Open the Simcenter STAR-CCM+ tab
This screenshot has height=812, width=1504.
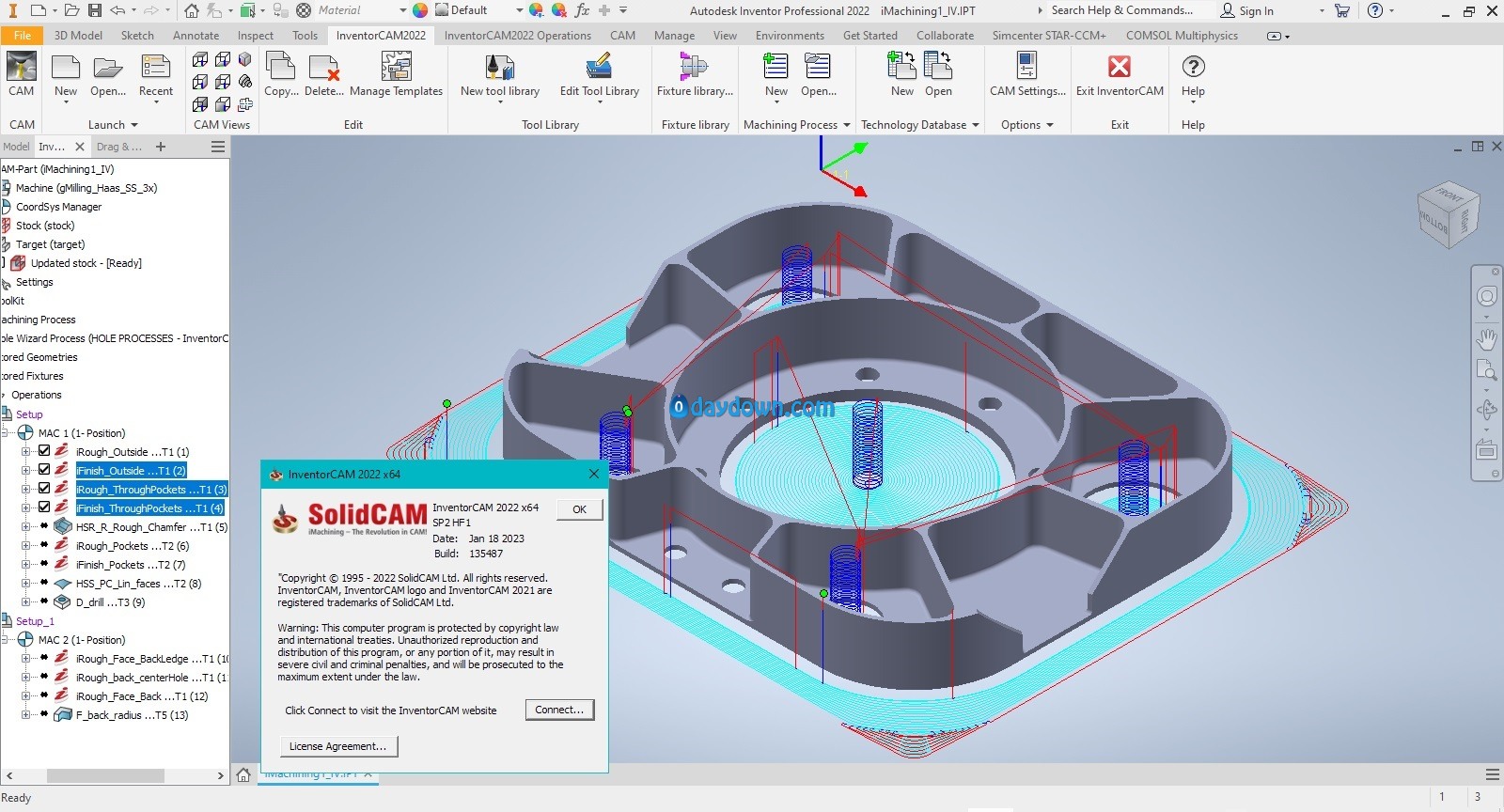click(x=1049, y=36)
